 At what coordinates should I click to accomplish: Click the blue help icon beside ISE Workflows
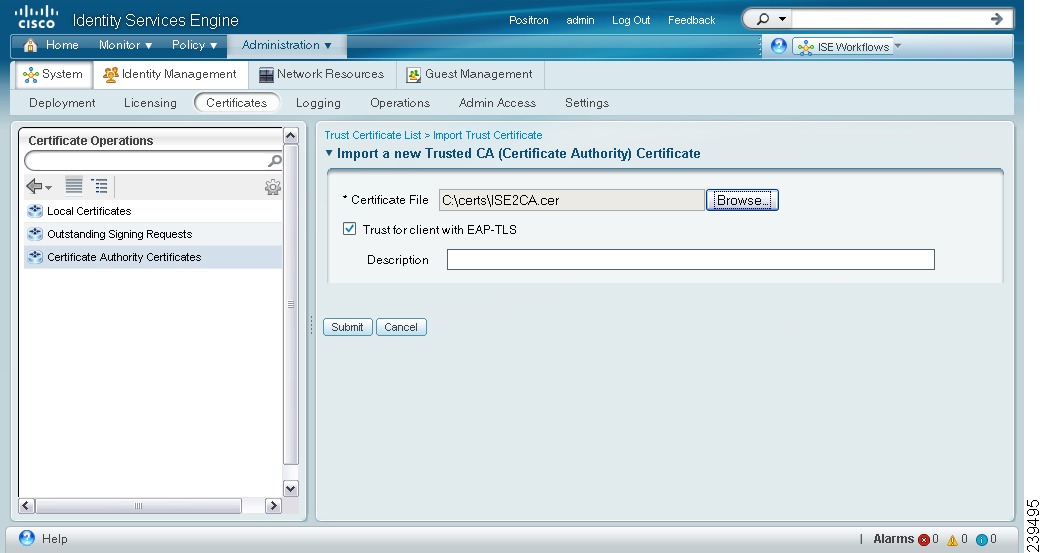[x=778, y=46]
